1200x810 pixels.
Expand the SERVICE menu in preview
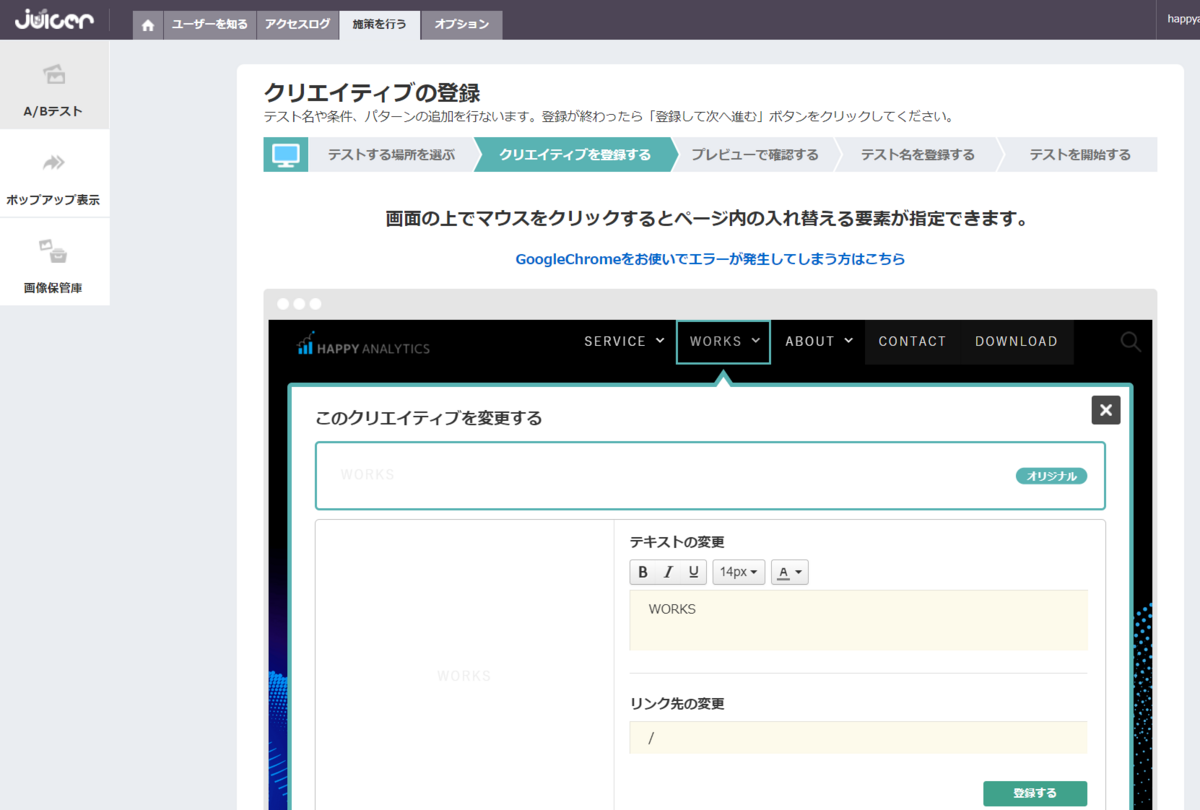coord(624,341)
